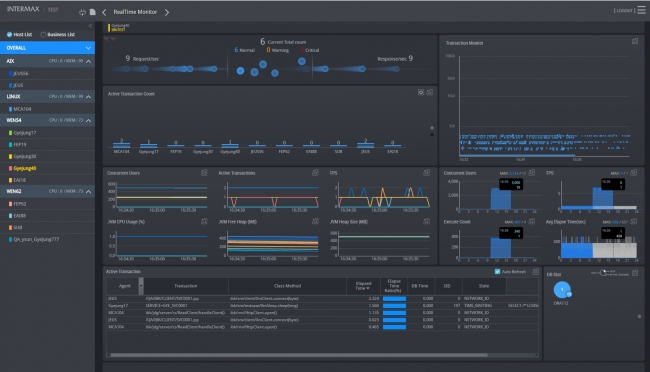The height and width of the screenshot is (372, 650).
Task: Select the SUB host in sidebar
Action: point(18,228)
